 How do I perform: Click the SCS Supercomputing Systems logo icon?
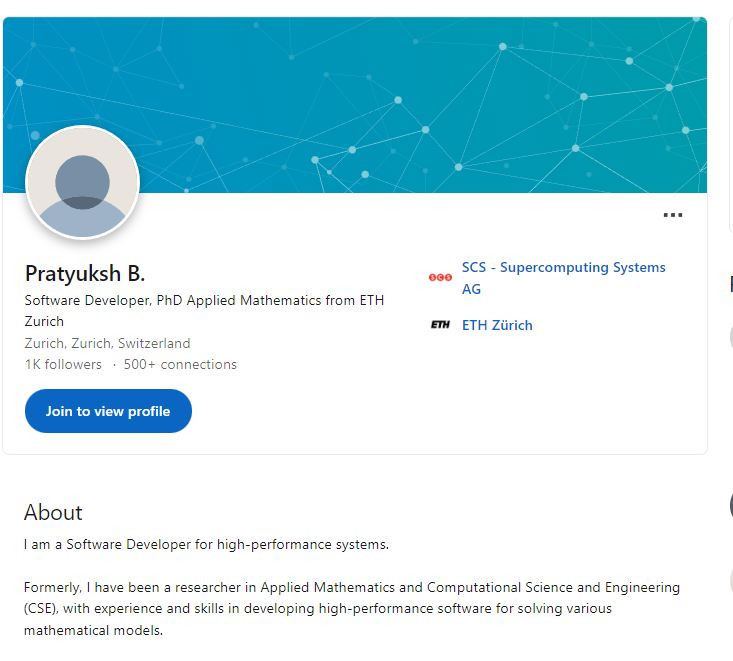pos(440,278)
